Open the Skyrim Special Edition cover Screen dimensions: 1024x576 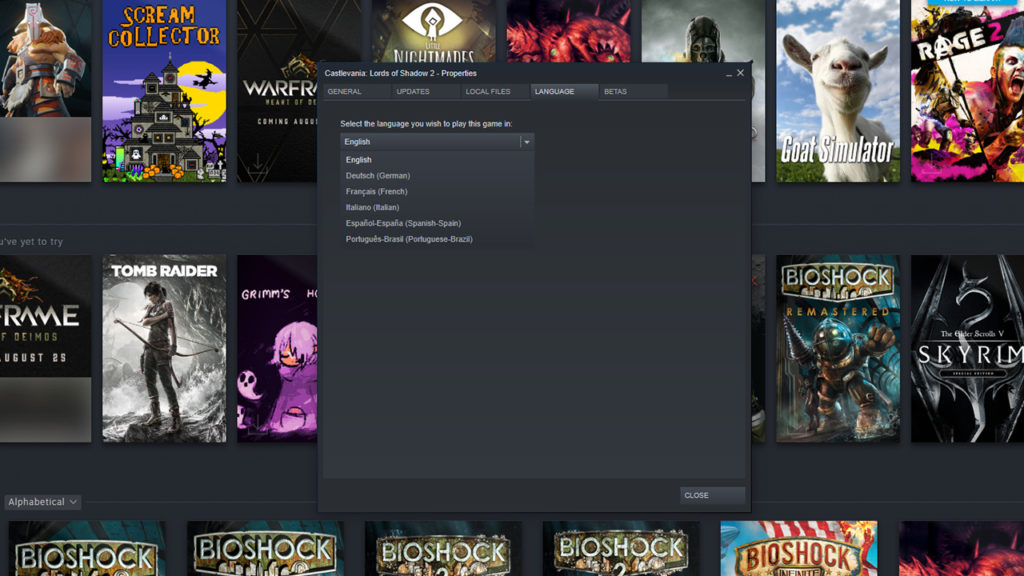click(967, 348)
